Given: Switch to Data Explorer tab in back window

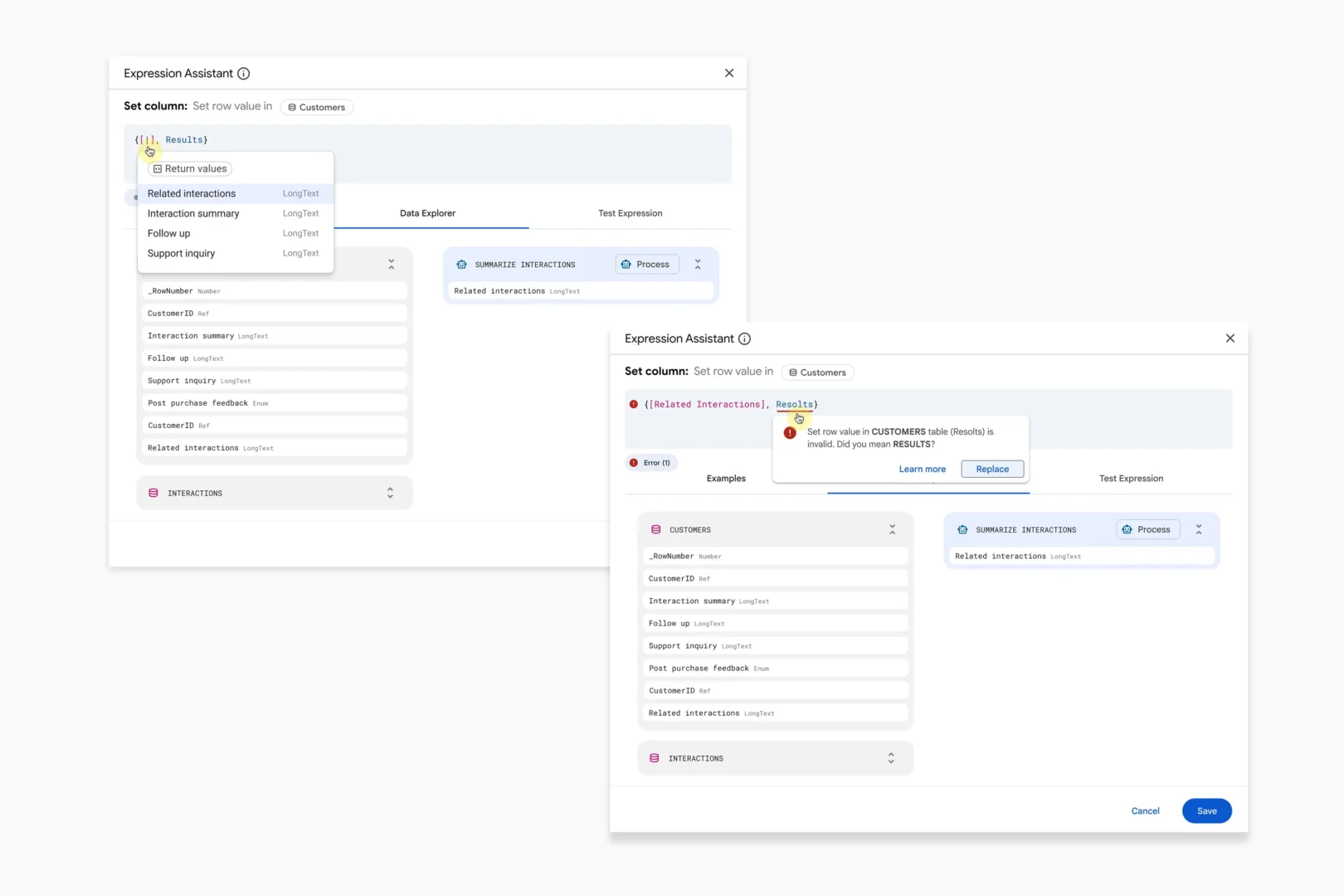Looking at the screenshot, I should tap(427, 213).
